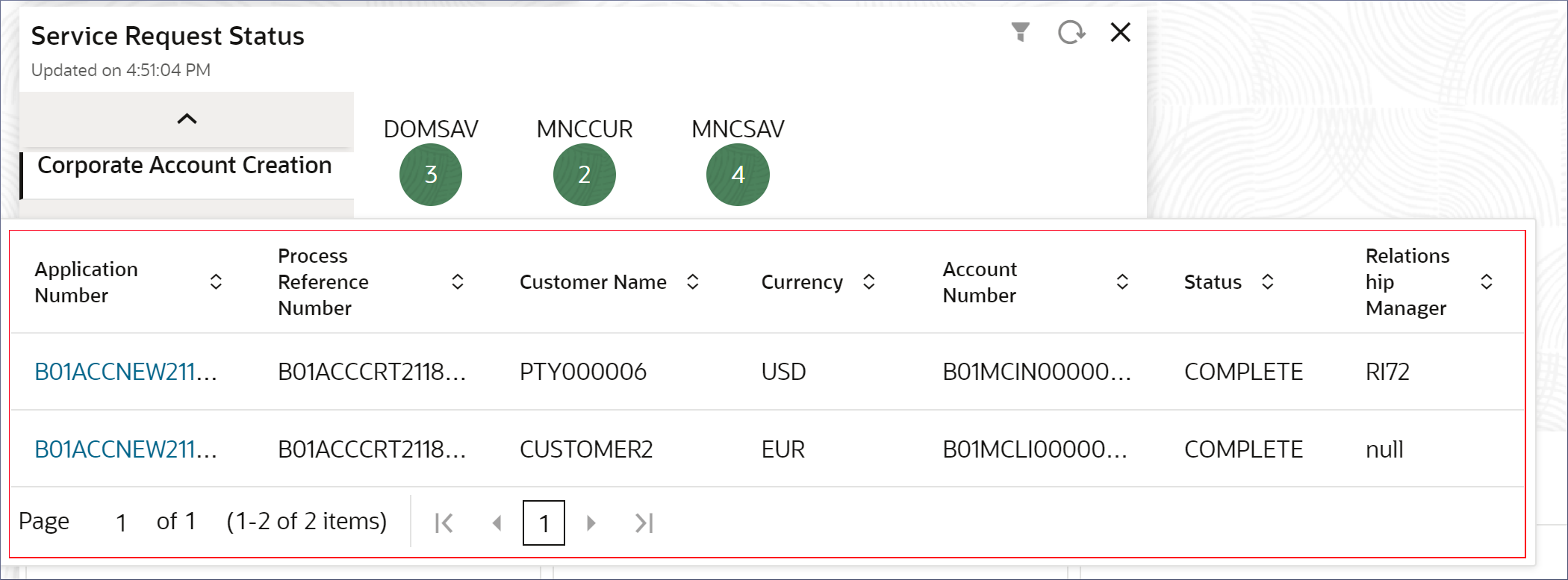The width and height of the screenshot is (1568, 580).
Task: Open the filter icon in header
Action: pos(1020,32)
